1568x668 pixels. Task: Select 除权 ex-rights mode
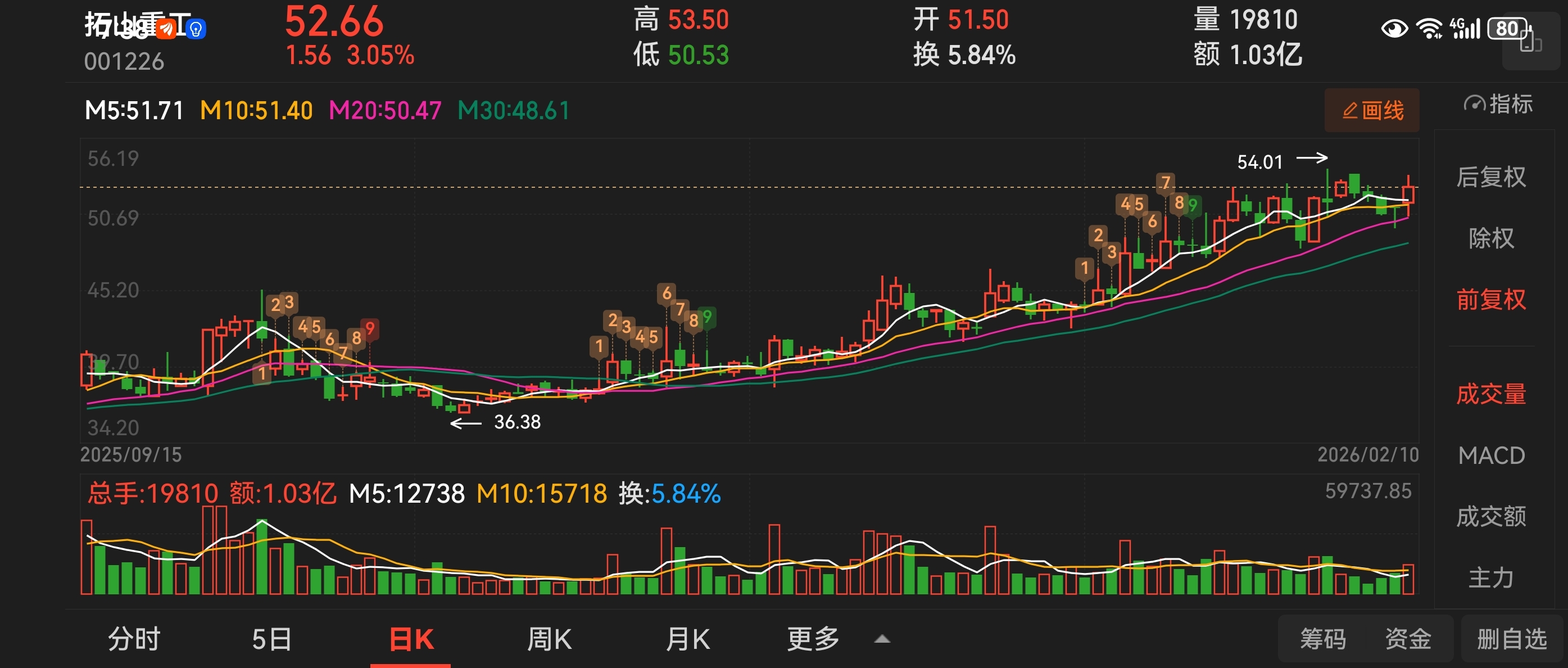(x=1490, y=238)
